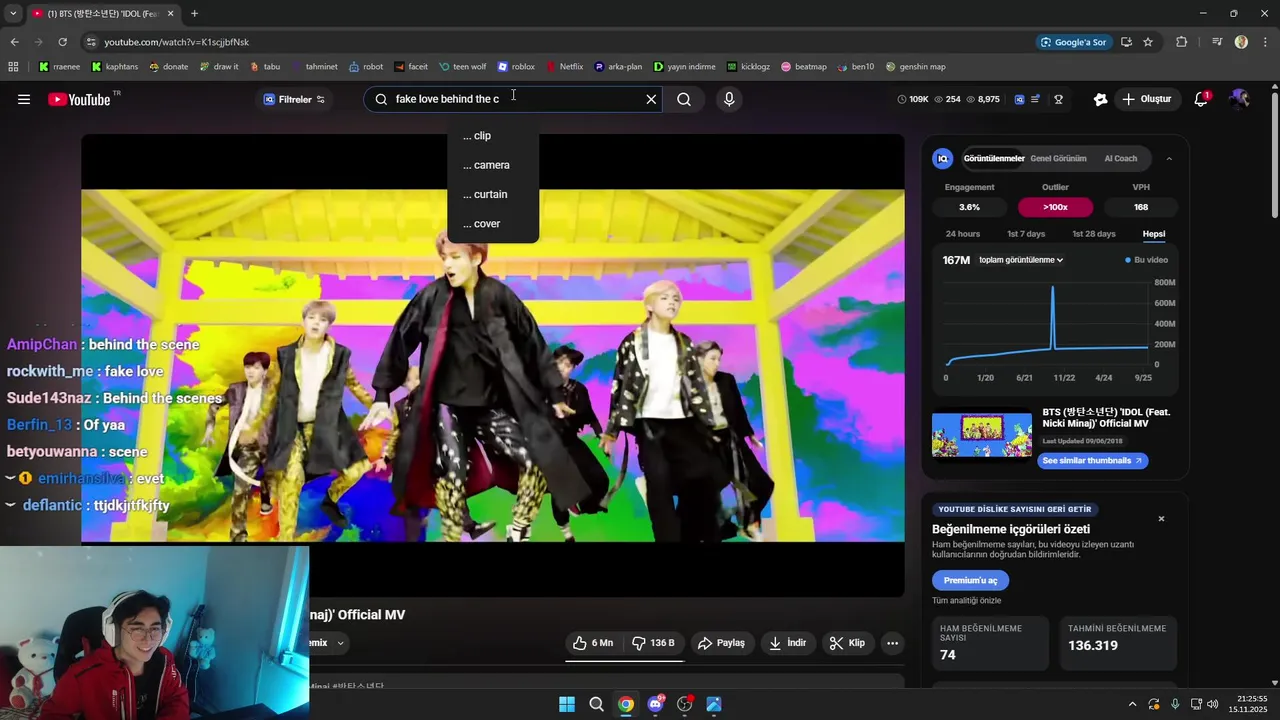Start voice search with microphone icon

pos(729,99)
